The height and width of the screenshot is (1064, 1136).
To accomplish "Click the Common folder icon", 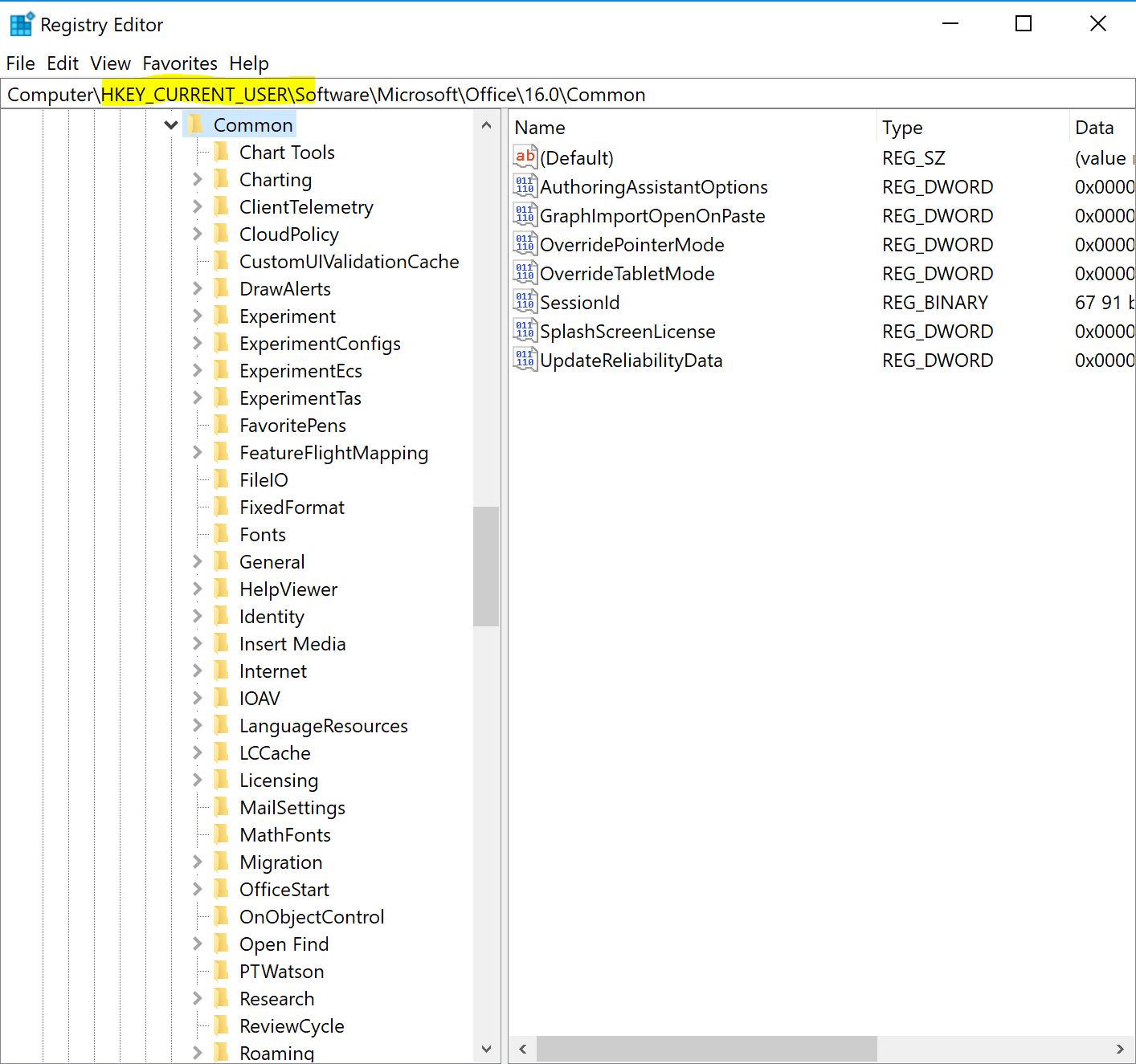I will coord(196,124).
